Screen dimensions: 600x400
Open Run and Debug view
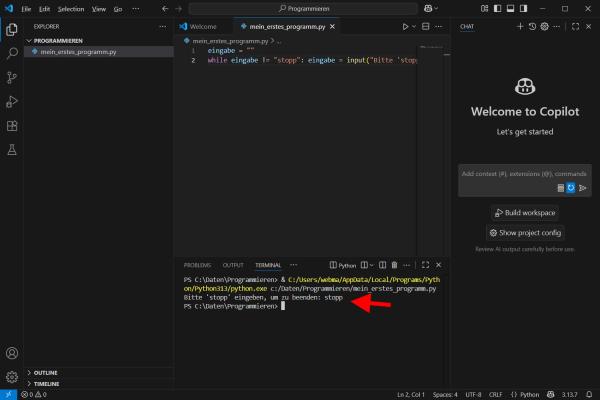12,102
